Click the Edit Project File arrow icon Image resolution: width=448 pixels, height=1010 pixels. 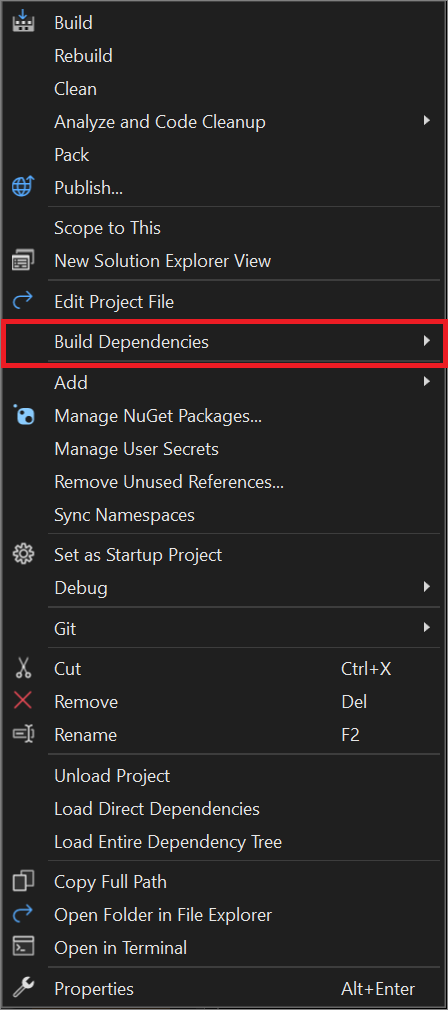click(x=24, y=300)
